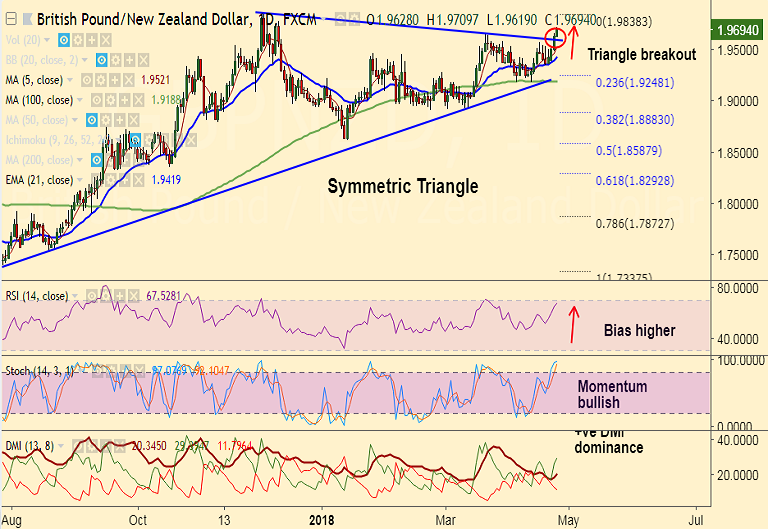Viewport: 768px width, 531px height.
Task: Delete the EMA (21, close) indicator
Action: point(139,180)
